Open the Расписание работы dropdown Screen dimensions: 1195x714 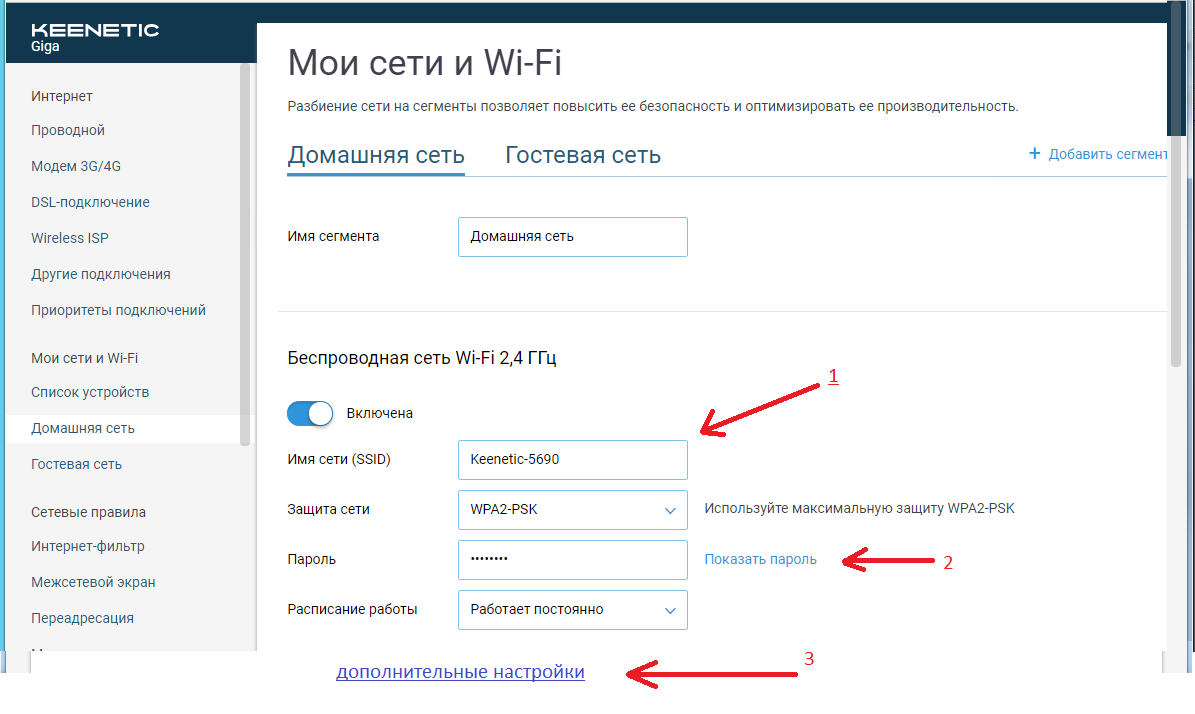[572, 610]
